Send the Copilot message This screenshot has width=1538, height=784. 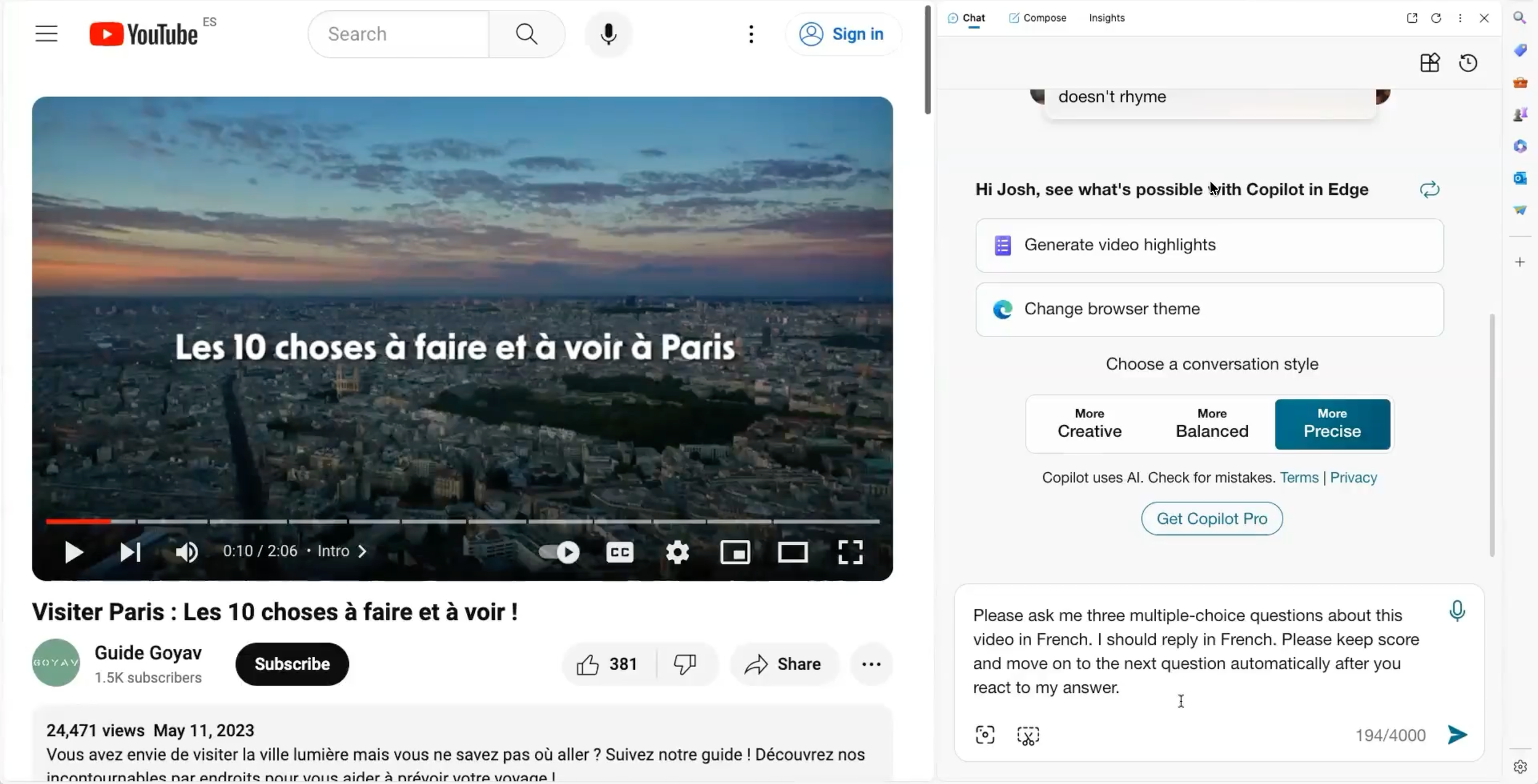click(1457, 735)
